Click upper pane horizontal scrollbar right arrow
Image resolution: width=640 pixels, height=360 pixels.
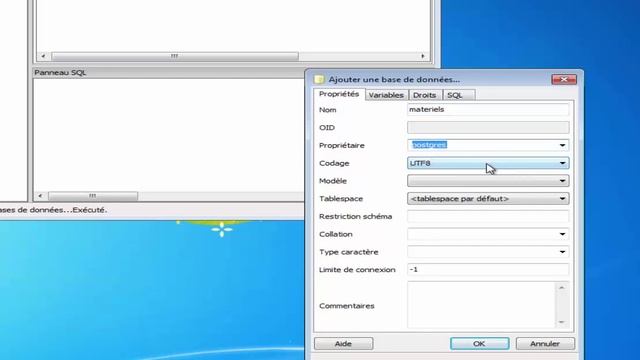coord(423,56)
